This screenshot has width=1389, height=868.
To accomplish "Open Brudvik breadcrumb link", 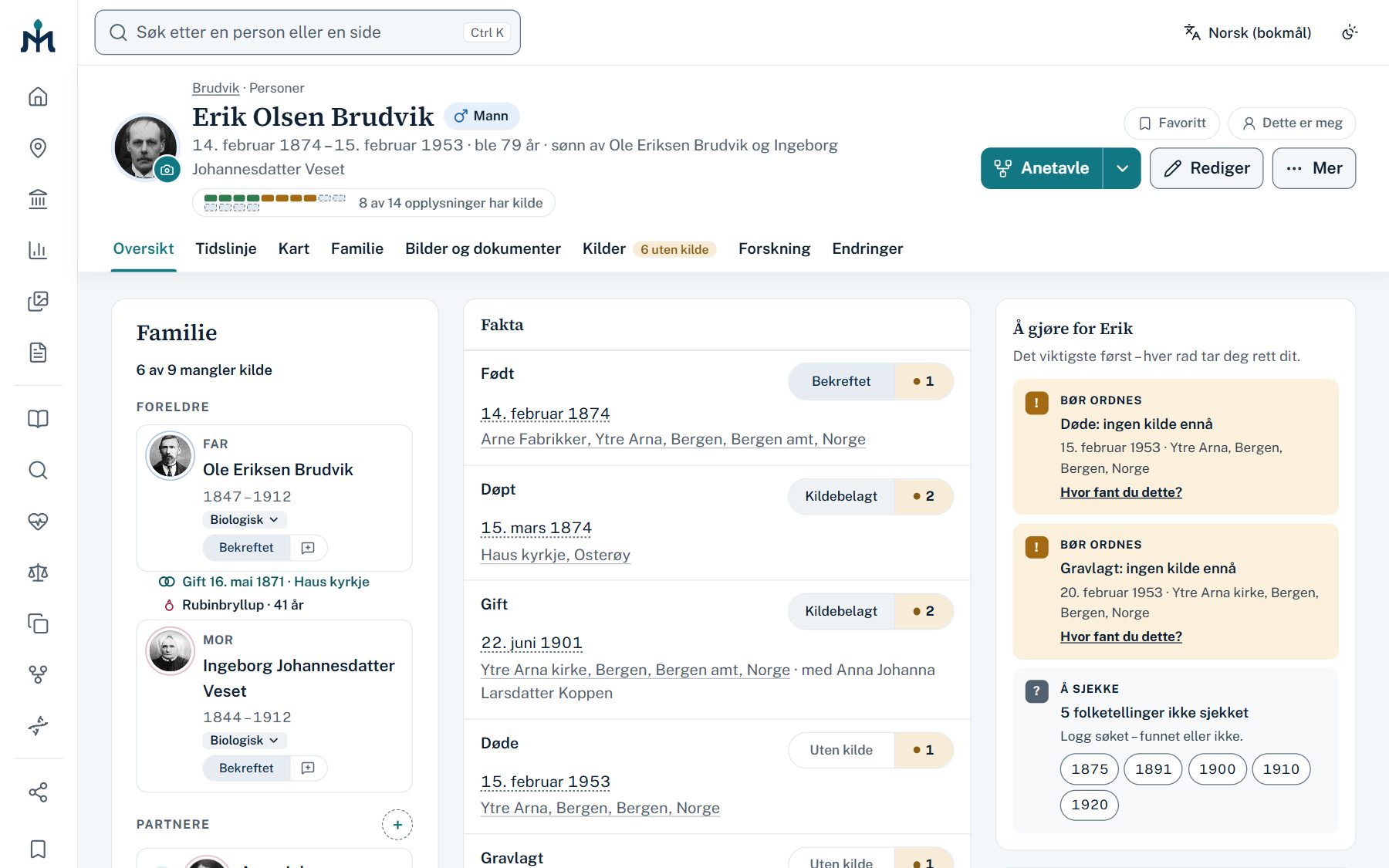I will (215, 88).
